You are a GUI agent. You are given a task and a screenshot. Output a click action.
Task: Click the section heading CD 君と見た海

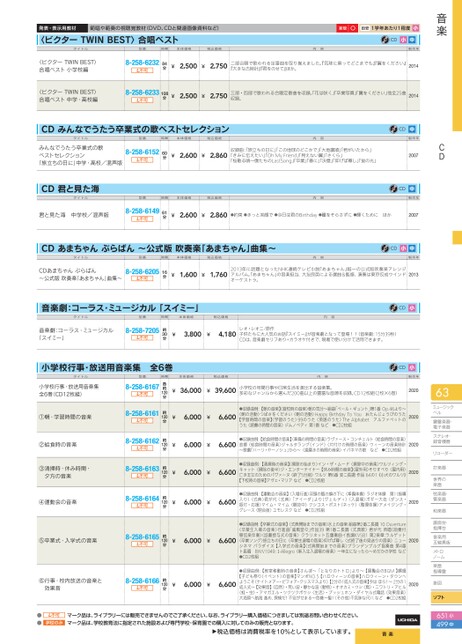70,189
